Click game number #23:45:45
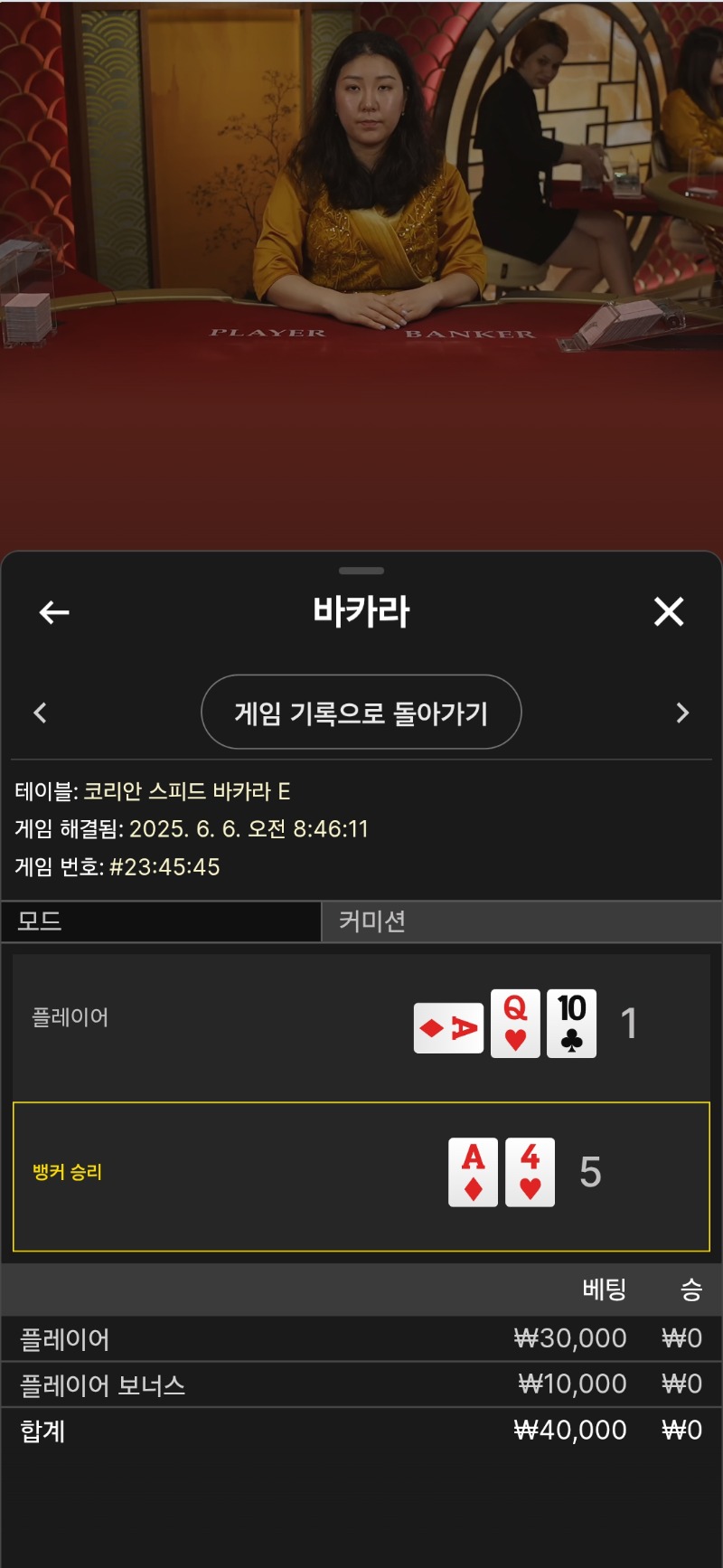This screenshot has width=723, height=1568. [x=164, y=867]
